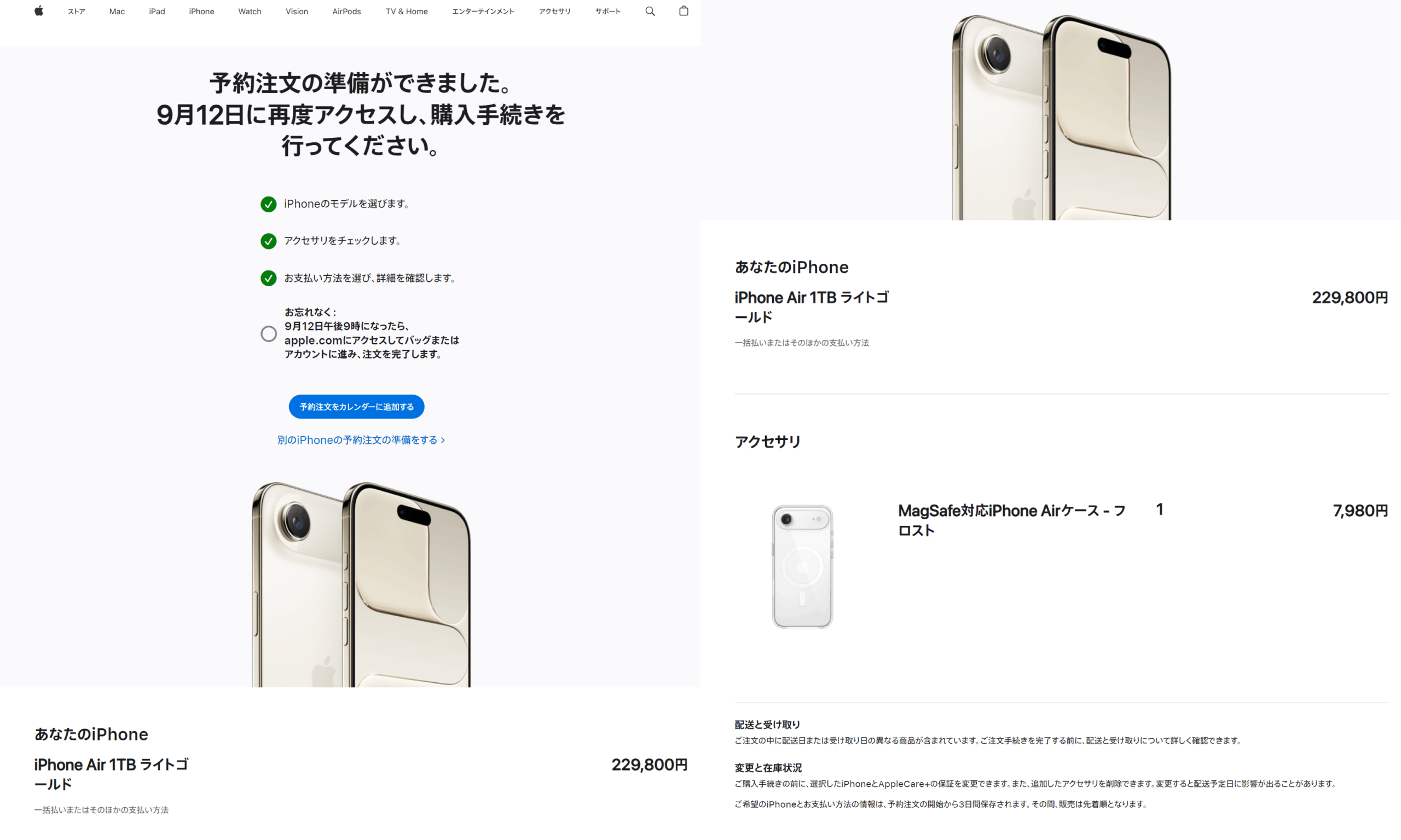The height and width of the screenshot is (840, 1401).
Task: Open the shopping bag icon
Action: click(683, 11)
